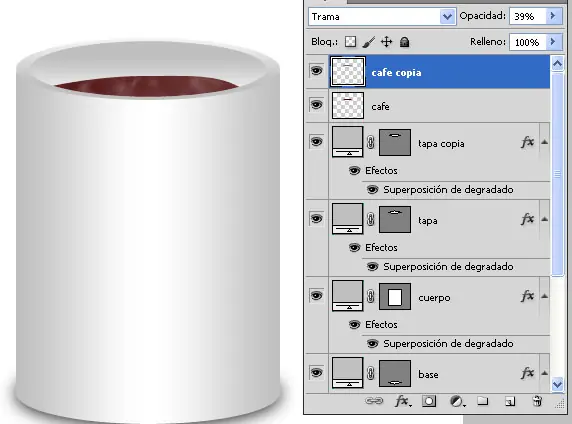Image resolution: width=572 pixels, height=424 pixels.
Task: Select the cafe copia layer name
Action: [x=396, y=73]
